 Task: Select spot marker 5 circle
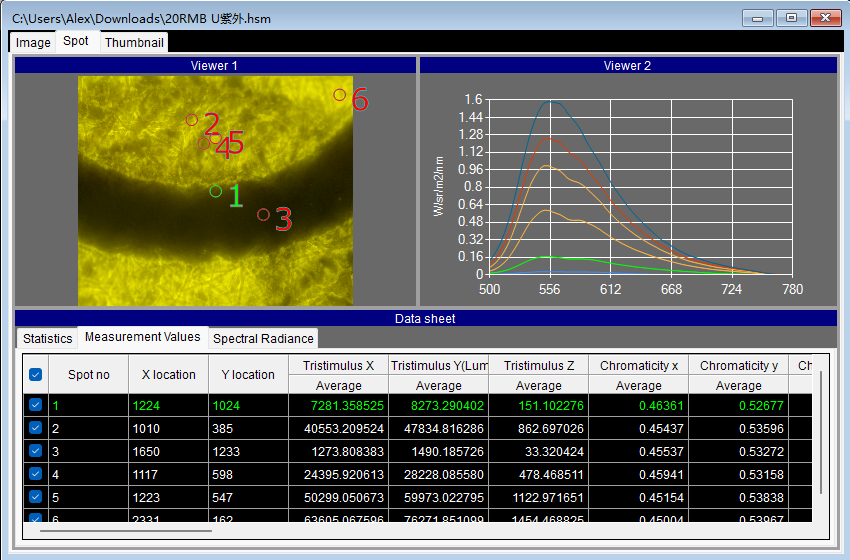tap(216, 138)
